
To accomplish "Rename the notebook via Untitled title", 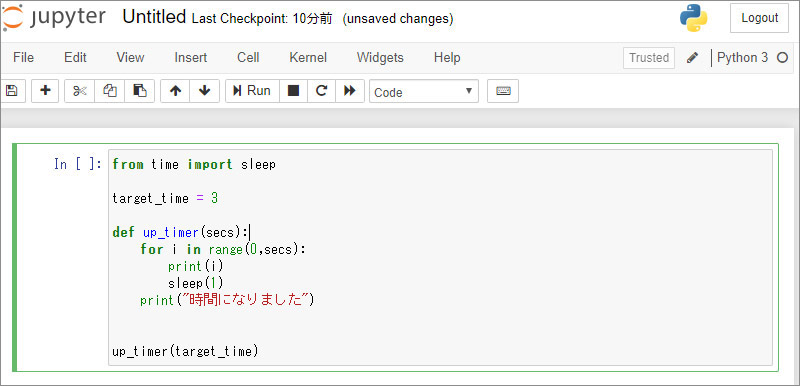I will 154,17.
